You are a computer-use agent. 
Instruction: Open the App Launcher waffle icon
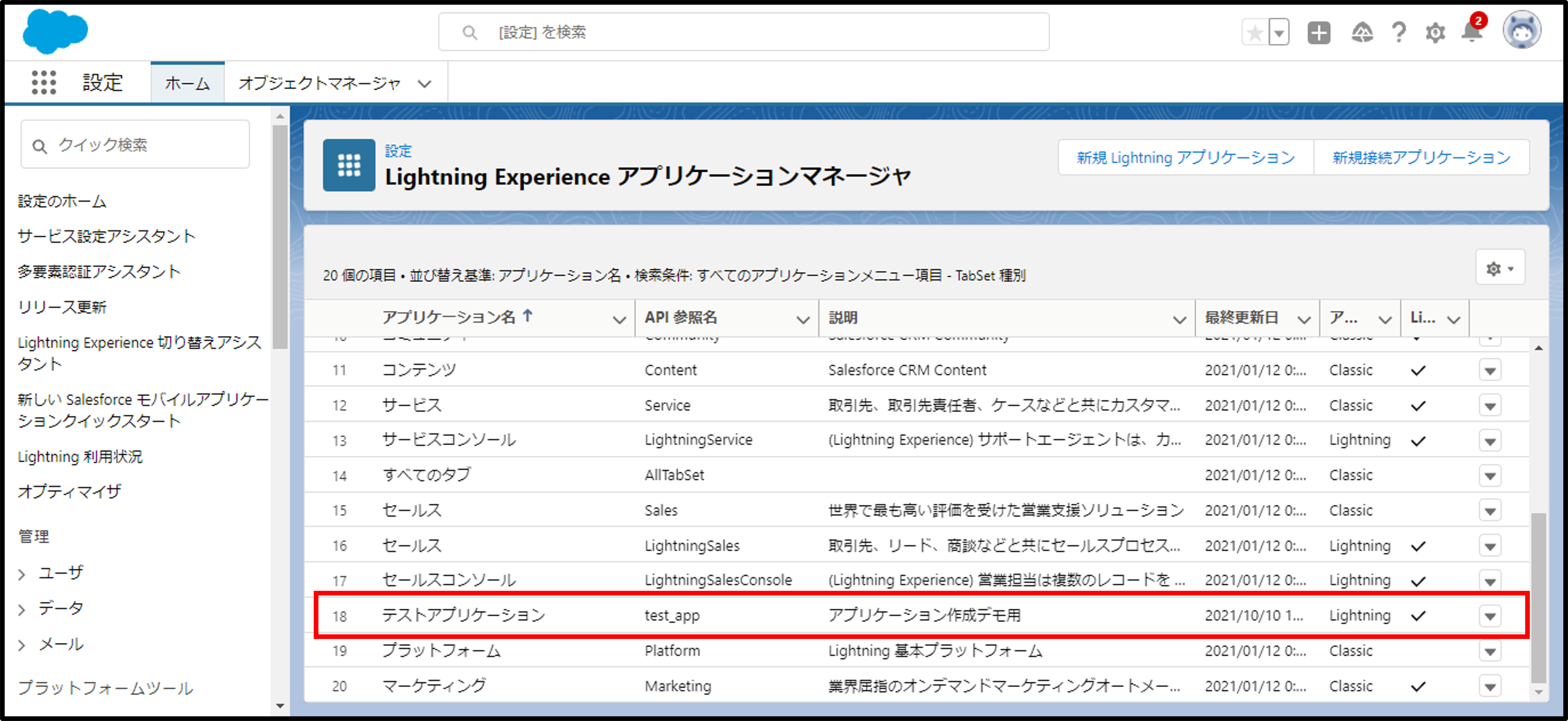[x=44, y=82]
